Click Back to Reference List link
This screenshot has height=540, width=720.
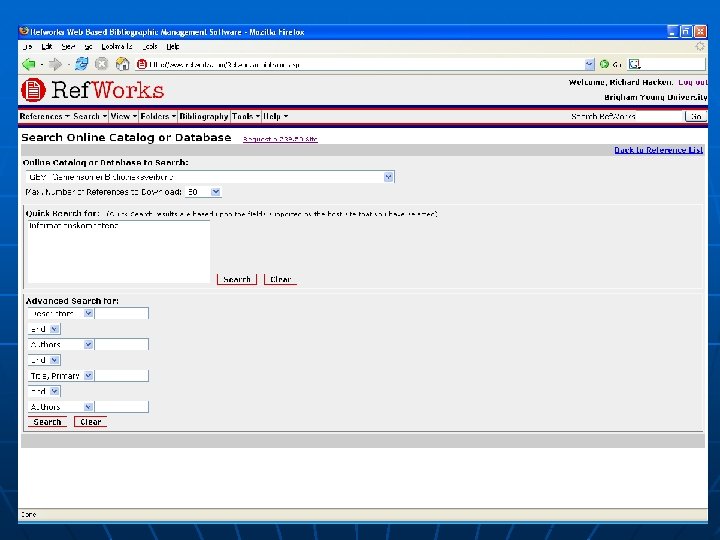[658, 150]
